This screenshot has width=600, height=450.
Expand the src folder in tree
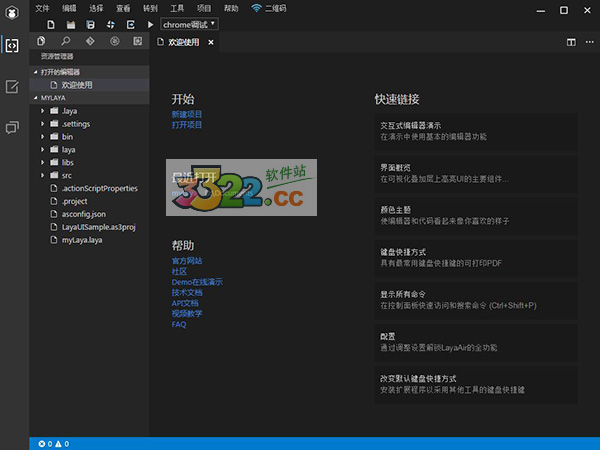(43, 175)
